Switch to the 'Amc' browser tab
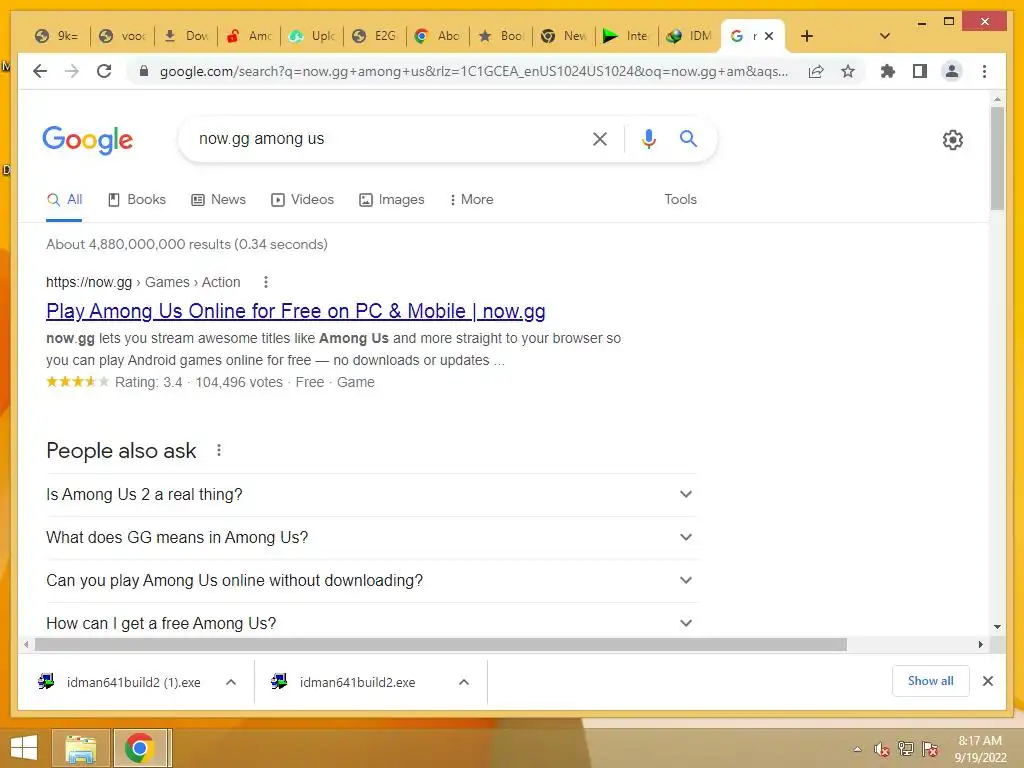The image size is (1024, 768). click(x=249, y=36)
